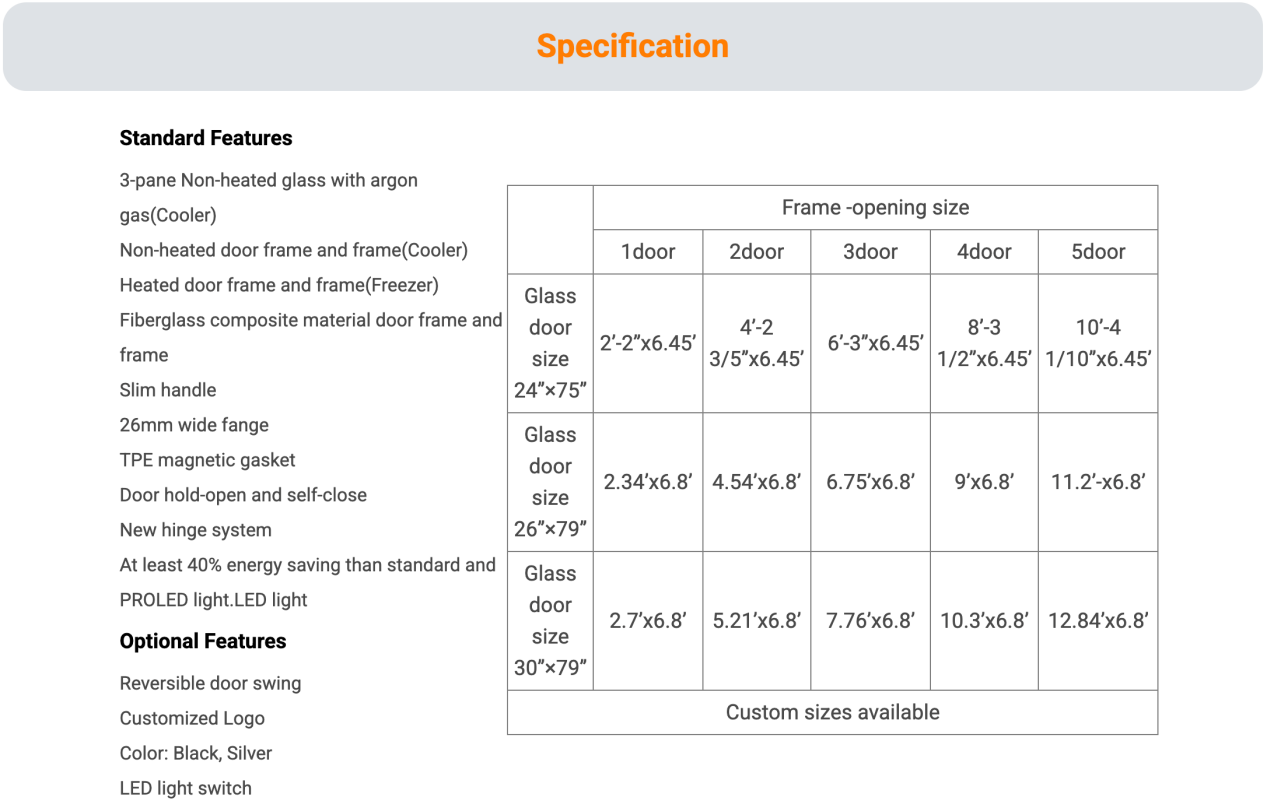Click the 12.84'x6.8' table cell
The image size is (1267, 801).
1099,621
